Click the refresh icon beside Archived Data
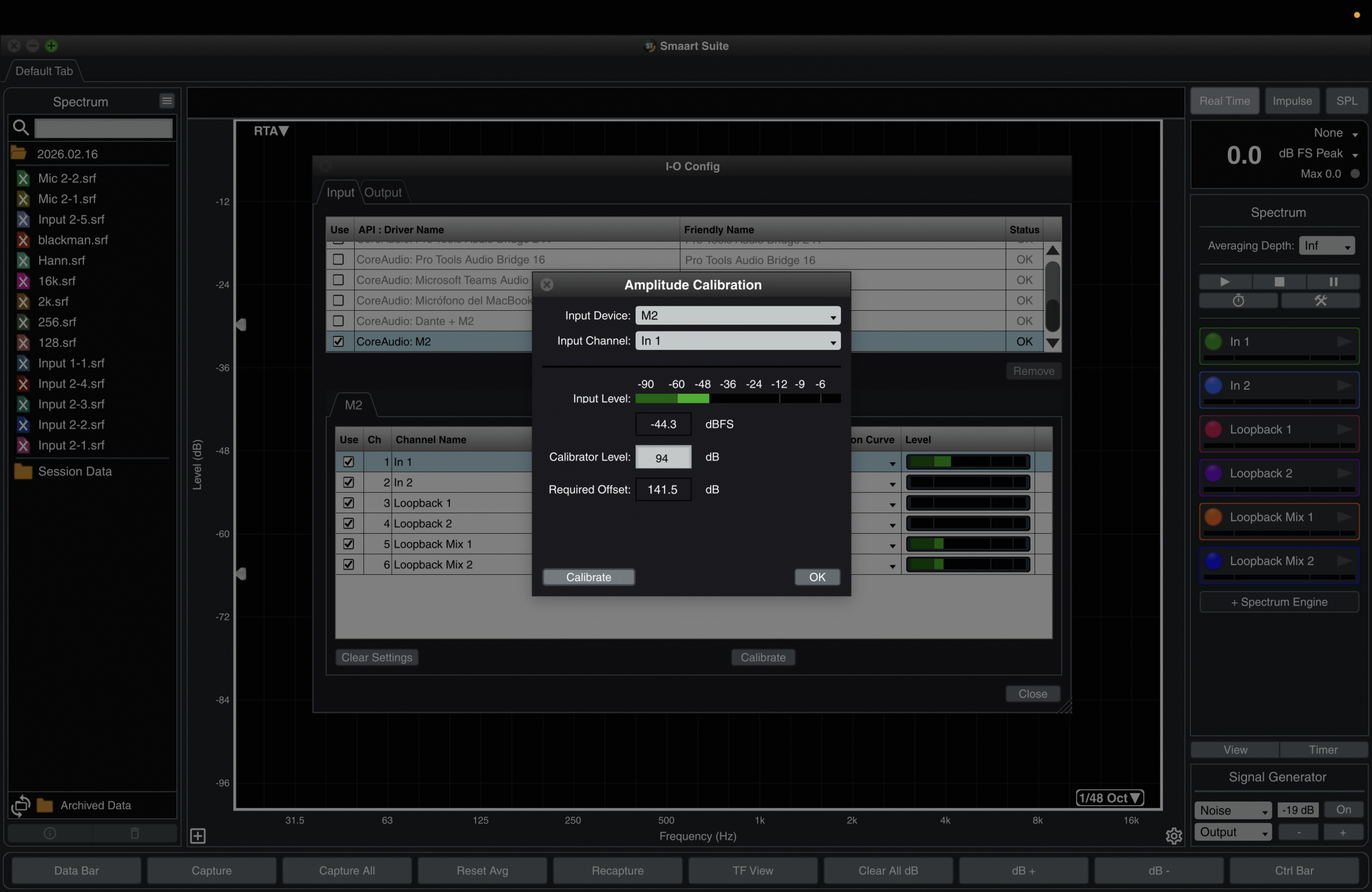This screenshot has height=892, width=1372. click(21, 805)
